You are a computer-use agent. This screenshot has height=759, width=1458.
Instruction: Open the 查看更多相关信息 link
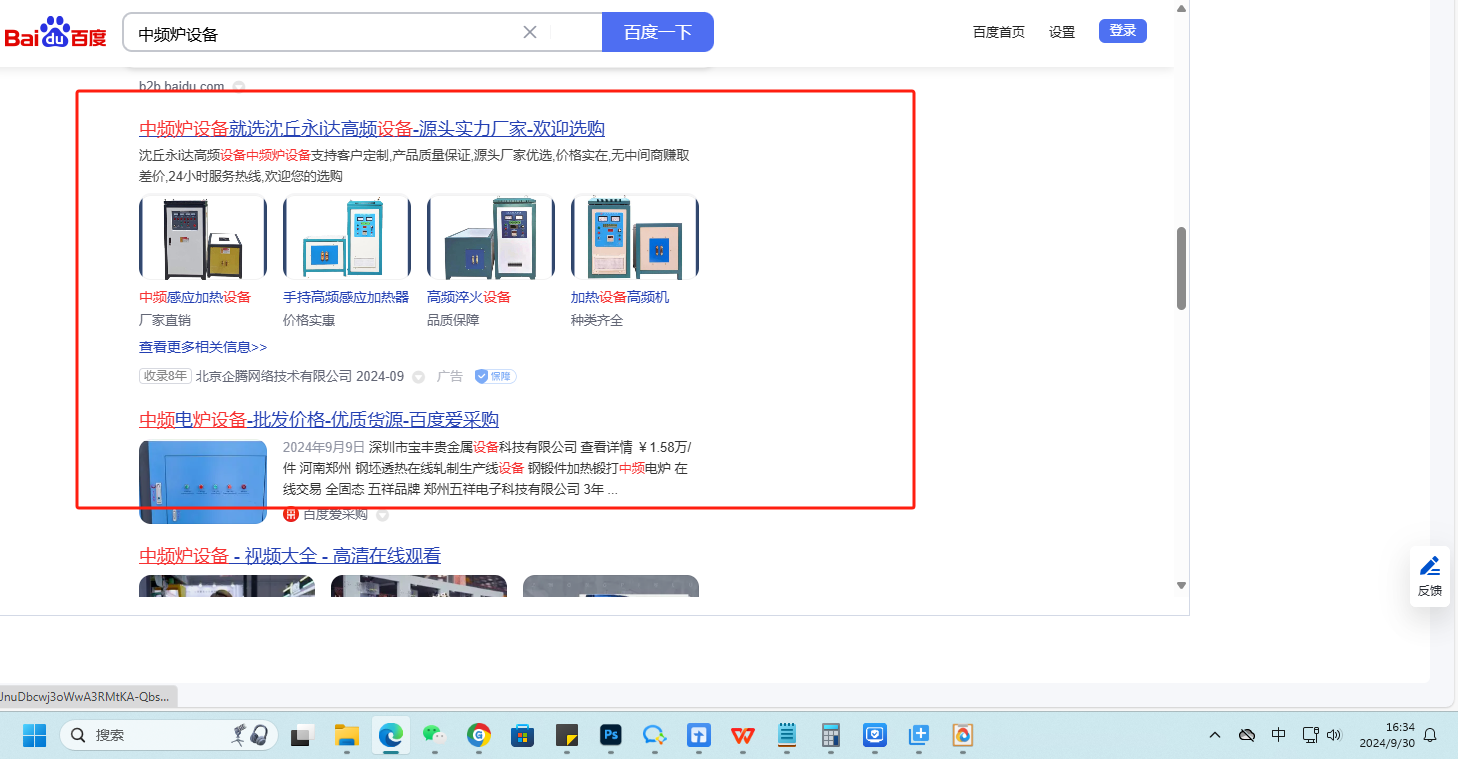click(x=203, y=347)
